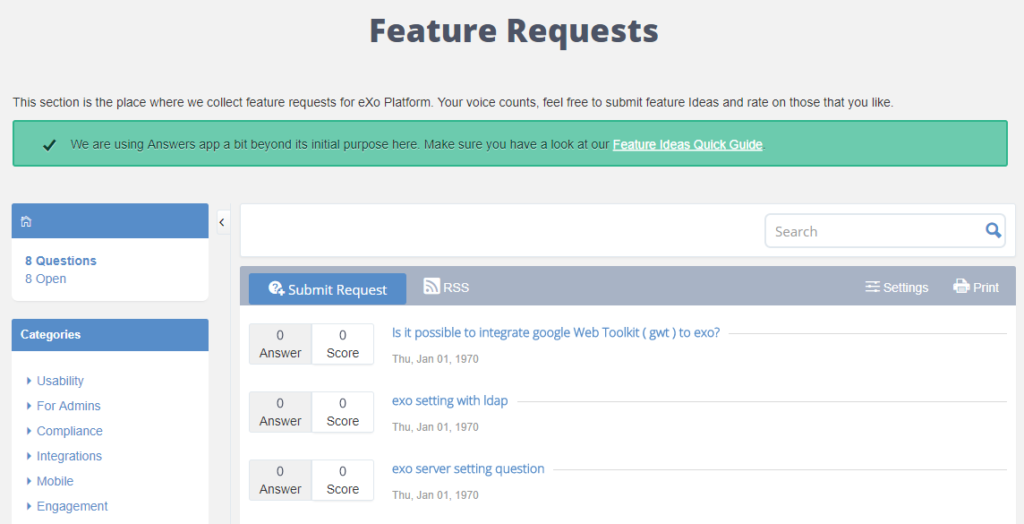Click Answer count box for the gwt question
This screenshot has width=1024, height=524.
(280, 344)
